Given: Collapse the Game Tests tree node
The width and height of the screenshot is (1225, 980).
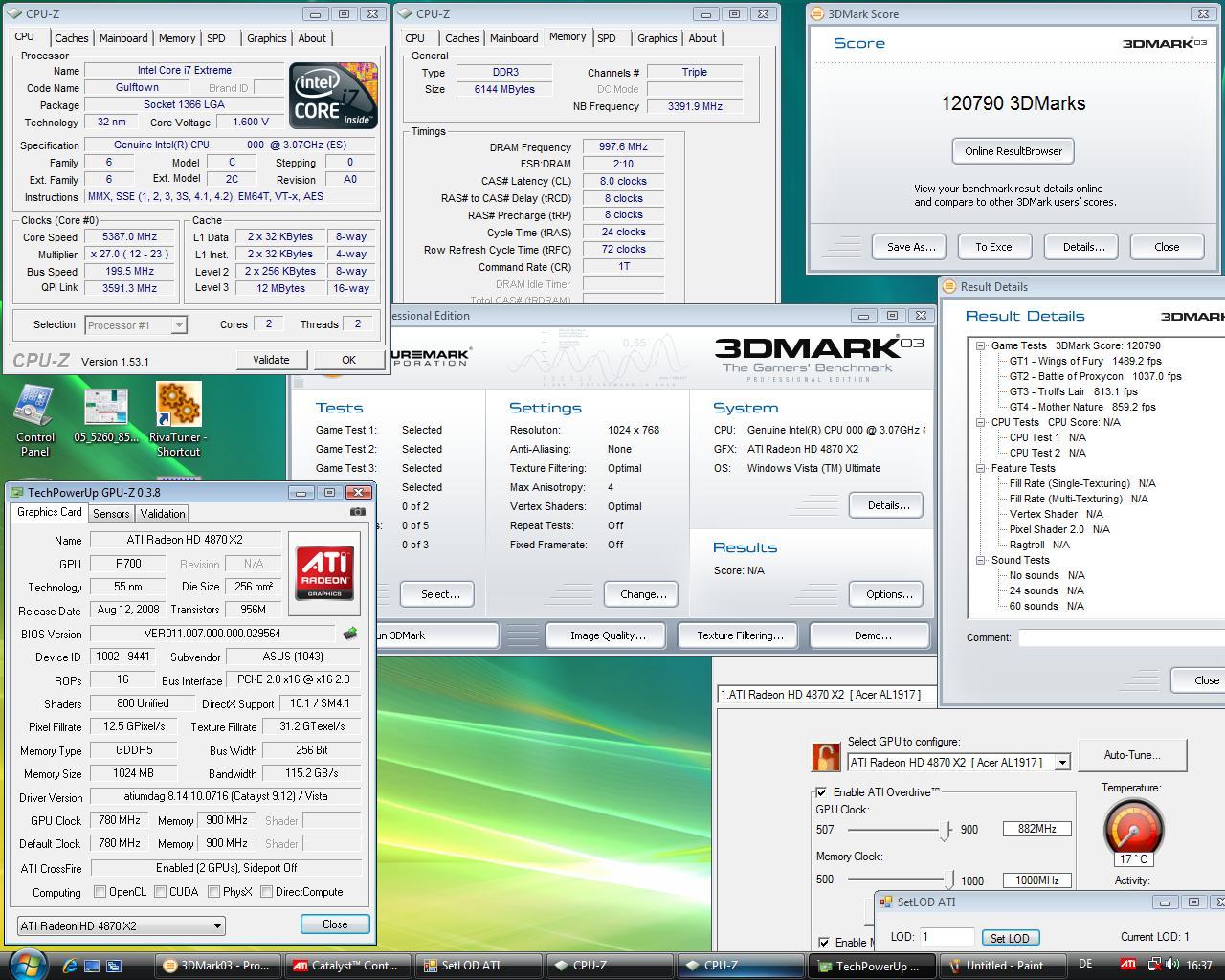Looking at the screenshot, I should coord(981,345).
